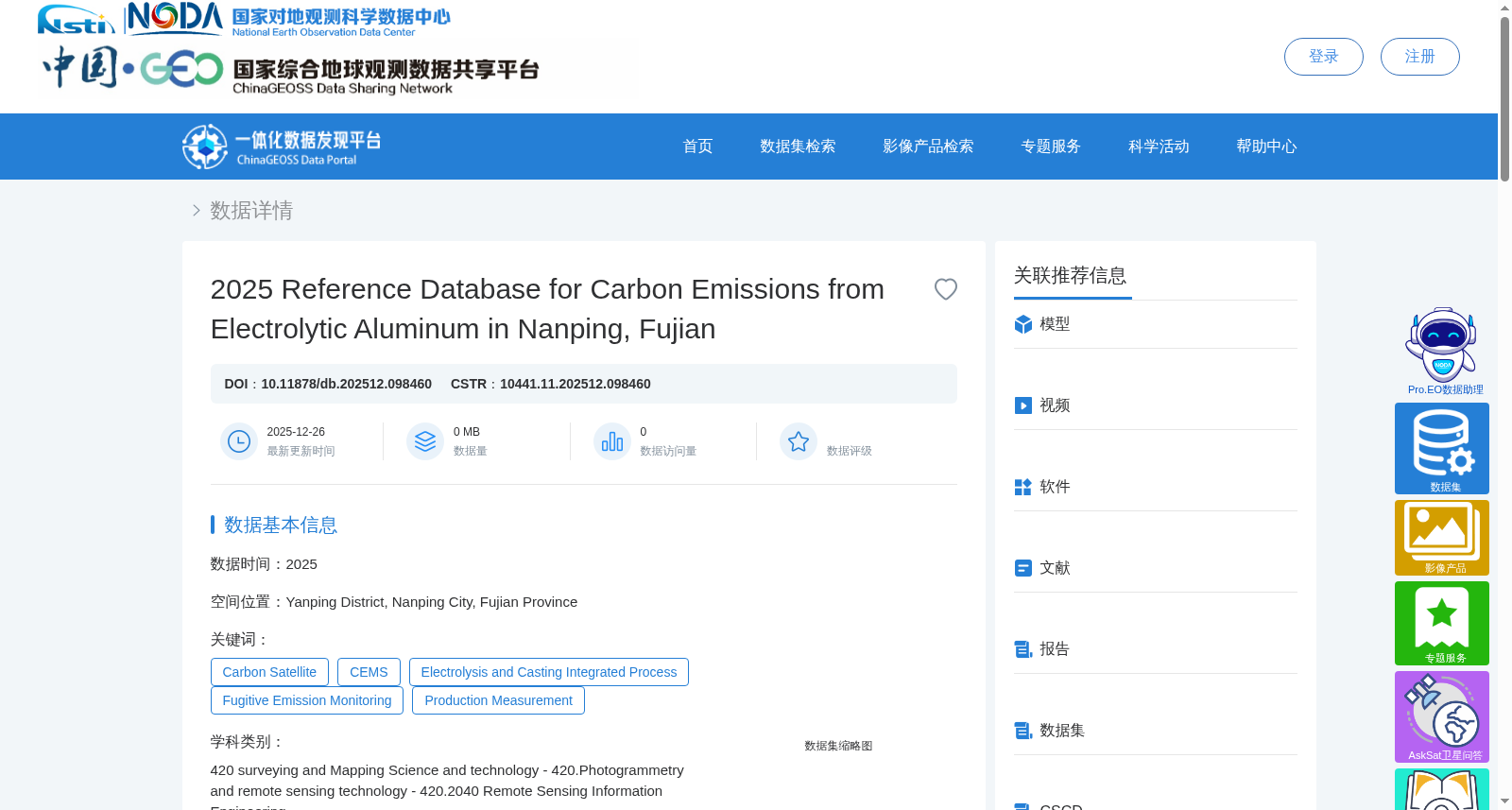Click the 数据基本信息 section heading
The width and height of the screenshot is (1512, 810).
pyautogui.click(x=281, y=525)
